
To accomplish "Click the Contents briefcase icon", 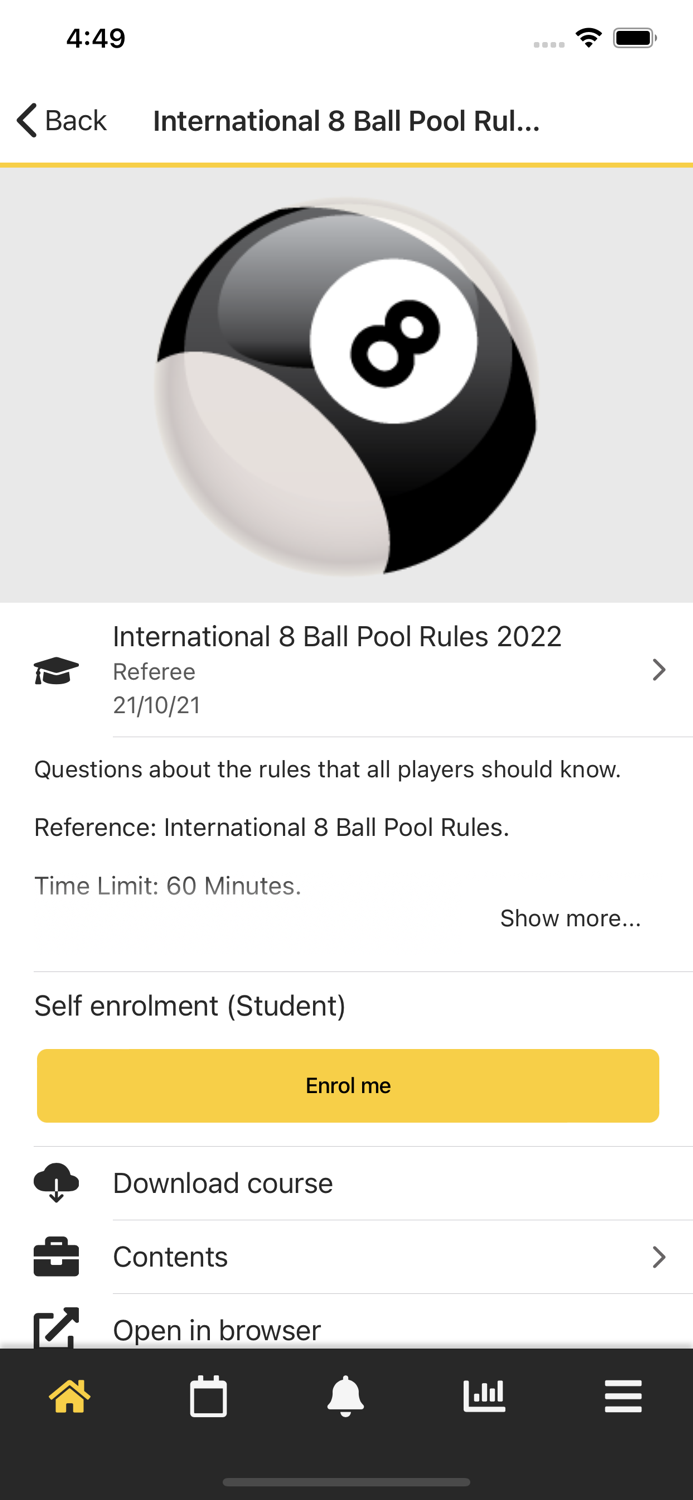I will (57, 1256).
